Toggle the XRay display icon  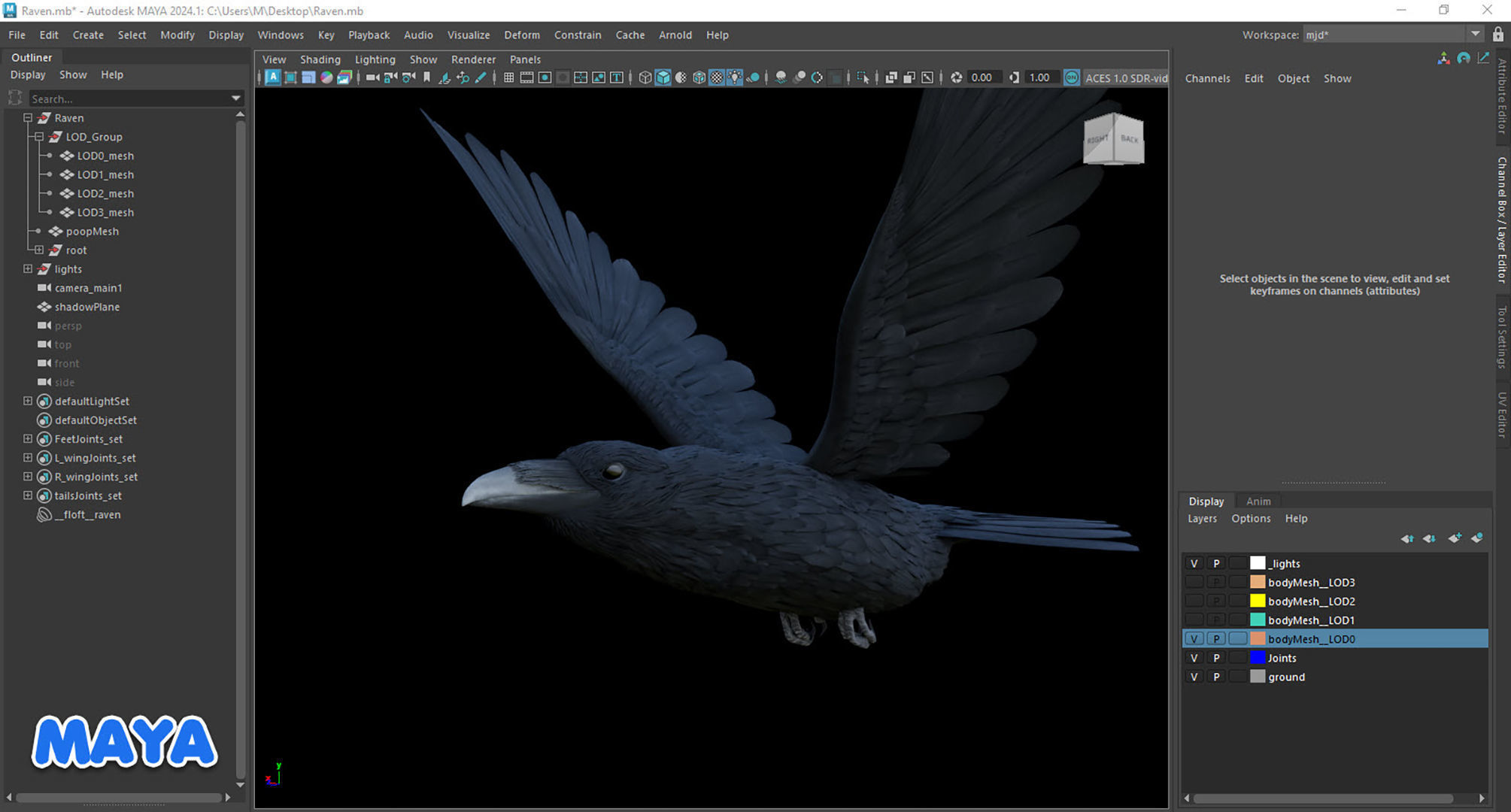pyautogui.click(x=891, y=77)
